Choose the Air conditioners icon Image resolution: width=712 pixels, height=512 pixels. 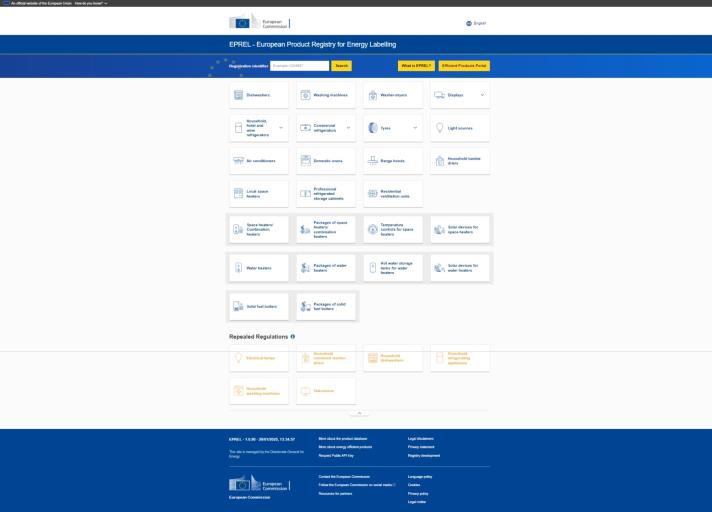pos(238,161)
